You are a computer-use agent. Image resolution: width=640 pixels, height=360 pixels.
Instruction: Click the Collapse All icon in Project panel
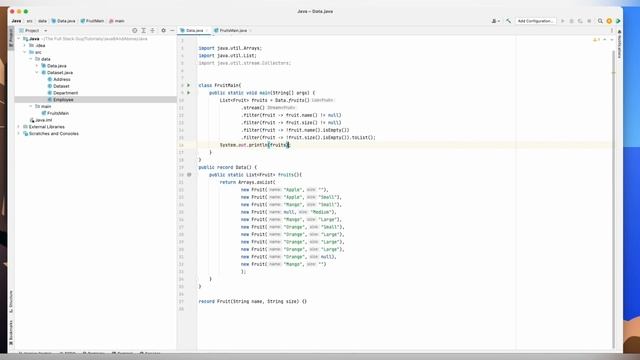153,31
